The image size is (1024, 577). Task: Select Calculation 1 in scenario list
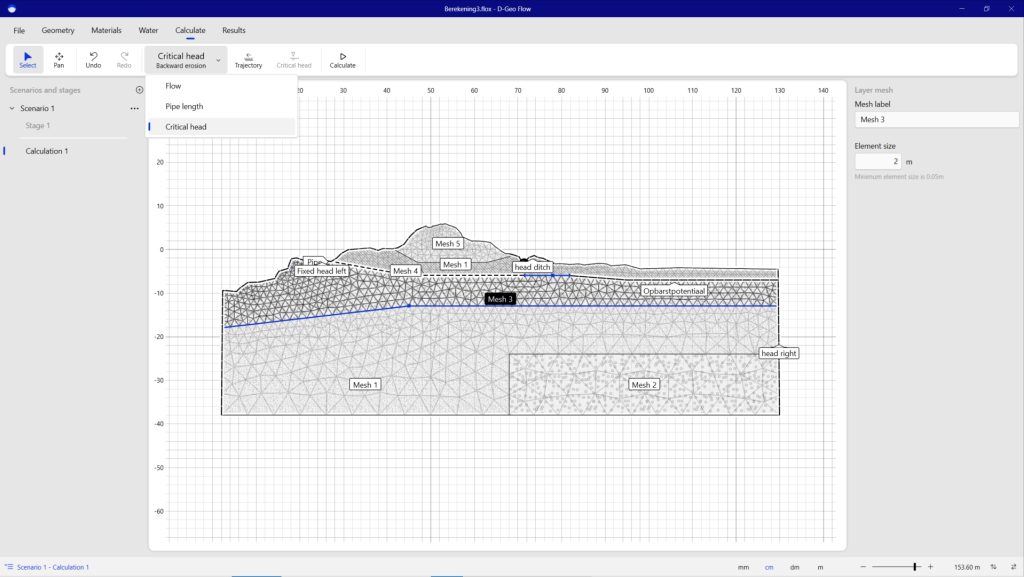pyautogui.click(x=47, y=151)
